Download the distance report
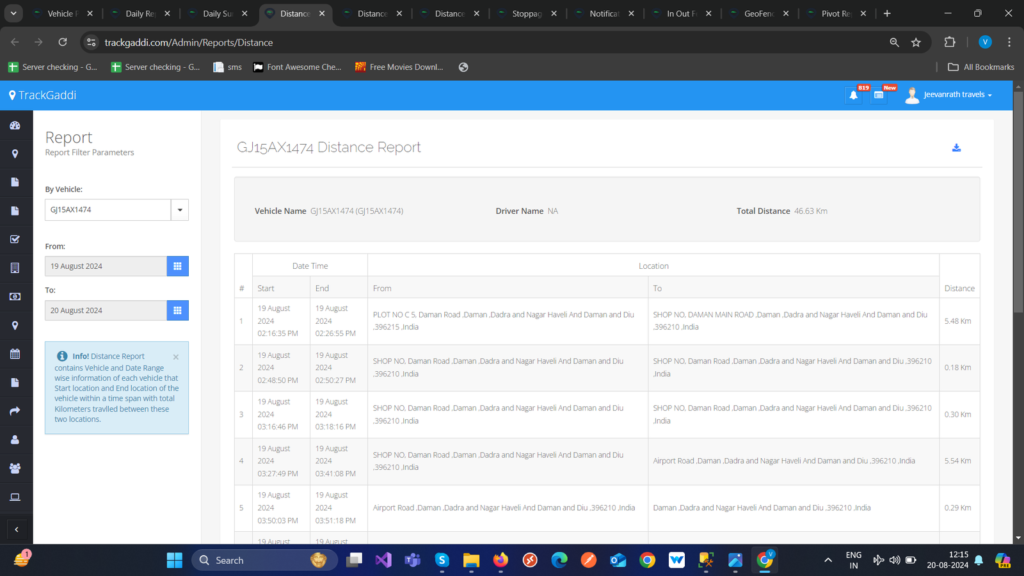Viewport: 1024px width, 576px height. [x=956, y=148]
